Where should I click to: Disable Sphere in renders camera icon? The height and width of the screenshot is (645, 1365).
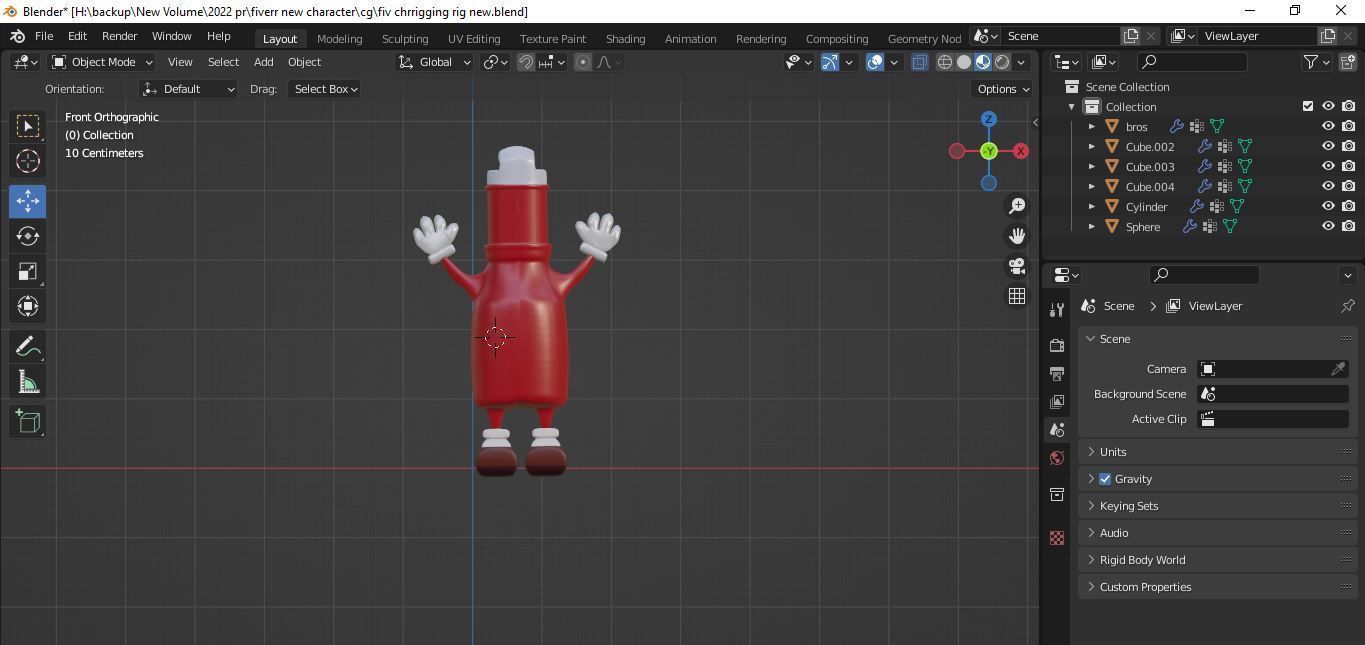coord(1348,226)
